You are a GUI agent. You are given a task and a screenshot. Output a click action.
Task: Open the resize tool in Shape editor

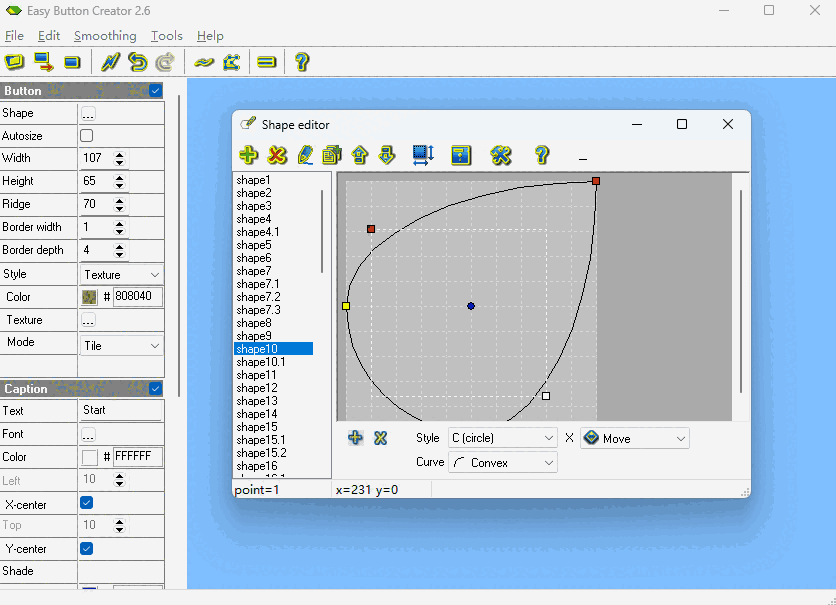point(421,156)
